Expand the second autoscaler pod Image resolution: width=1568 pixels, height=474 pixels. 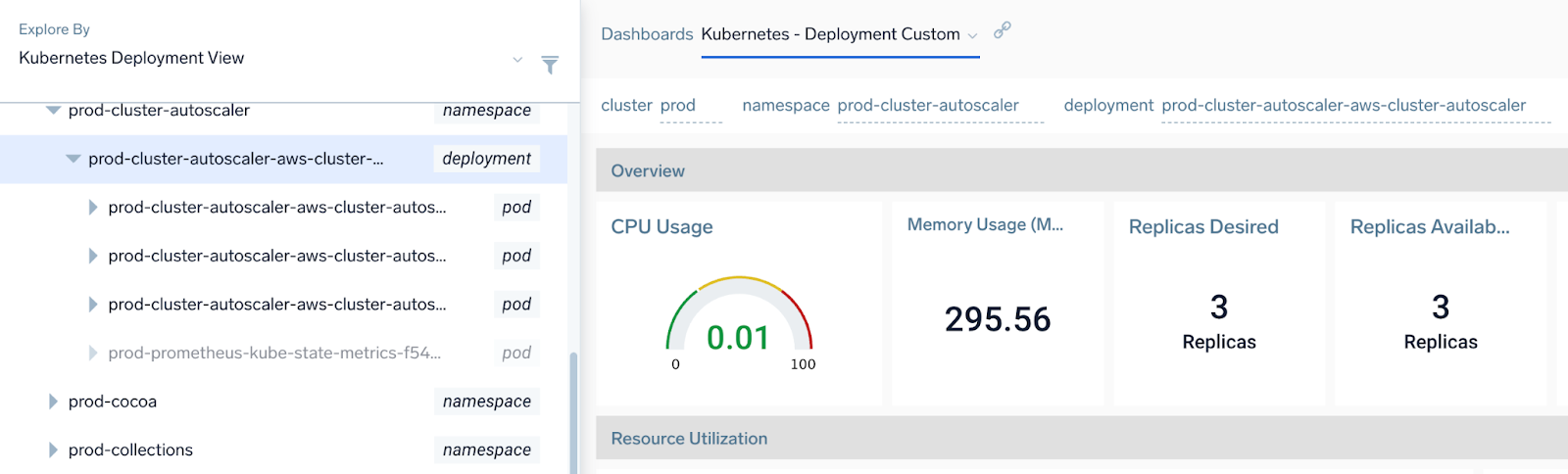tap(93, 256)
